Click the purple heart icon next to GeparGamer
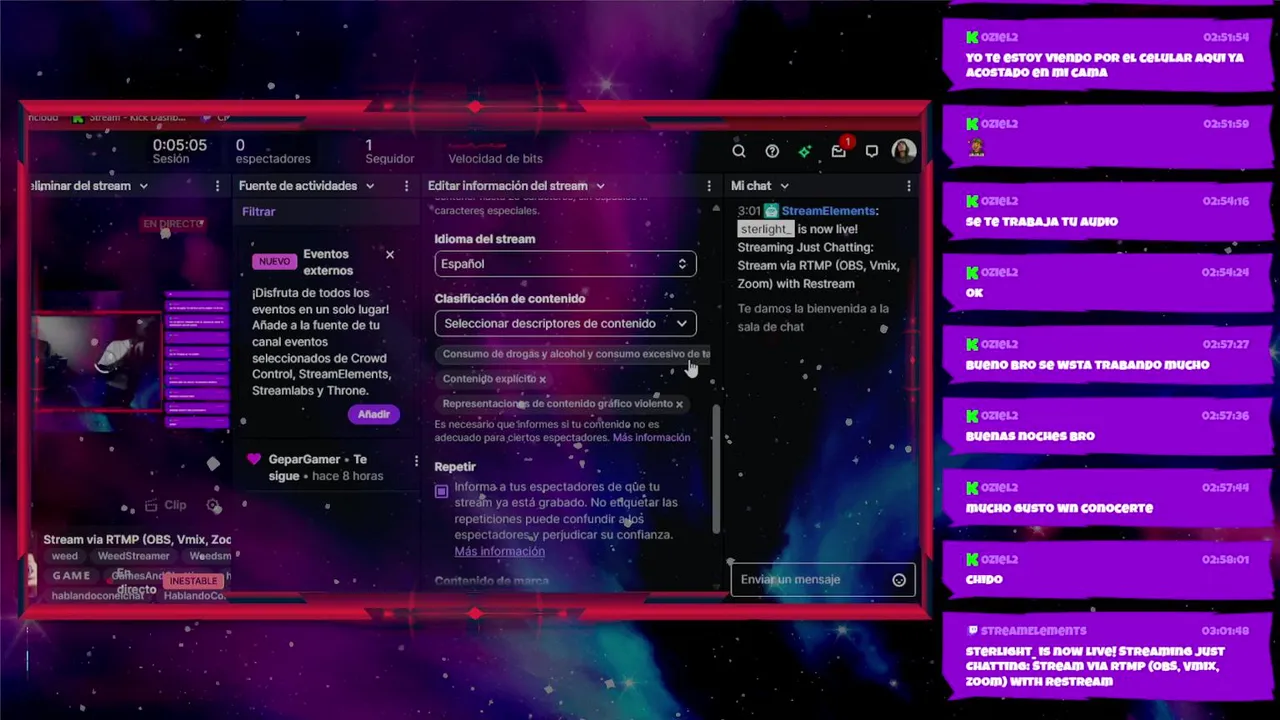The width and height of the screenshot is (1280, 720). 254,459
